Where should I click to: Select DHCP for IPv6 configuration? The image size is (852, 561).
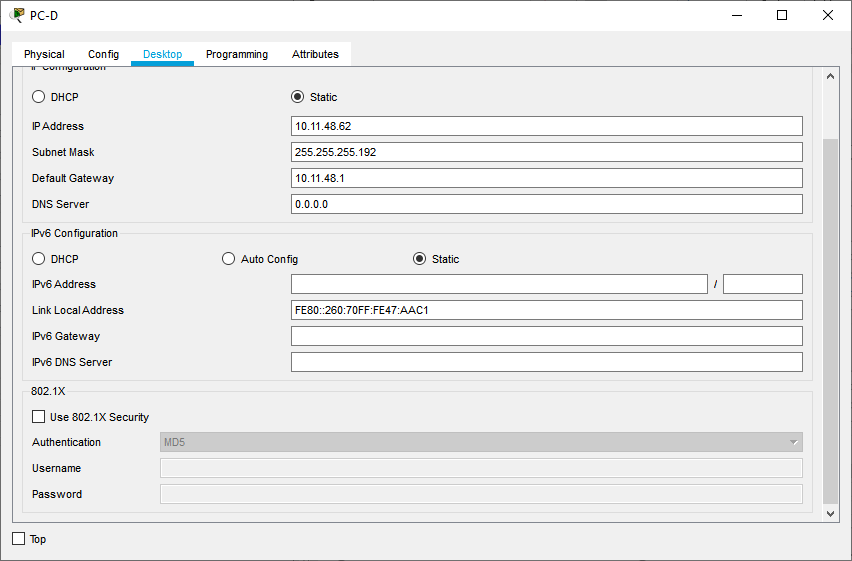[39, 259]
